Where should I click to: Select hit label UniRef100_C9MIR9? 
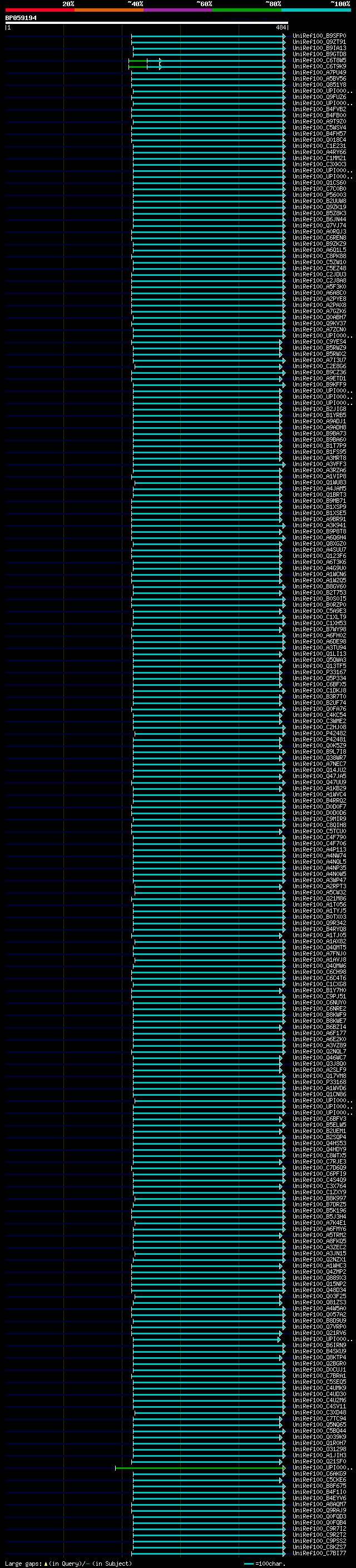319,819
